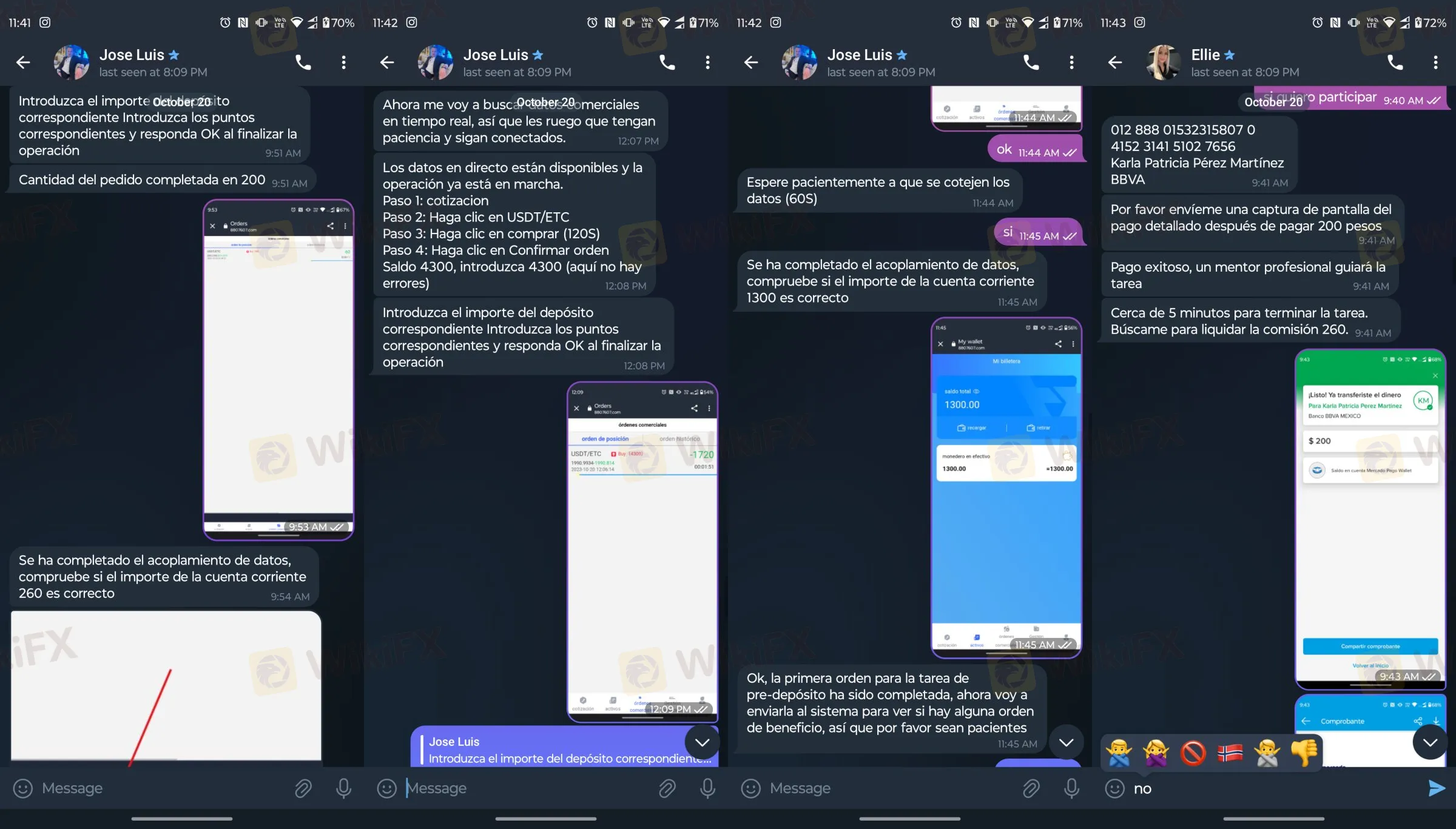Open the emoji picker in the Ellie chat
This screenshot has height=829, width=1456.
click(x=1115, y=788)
